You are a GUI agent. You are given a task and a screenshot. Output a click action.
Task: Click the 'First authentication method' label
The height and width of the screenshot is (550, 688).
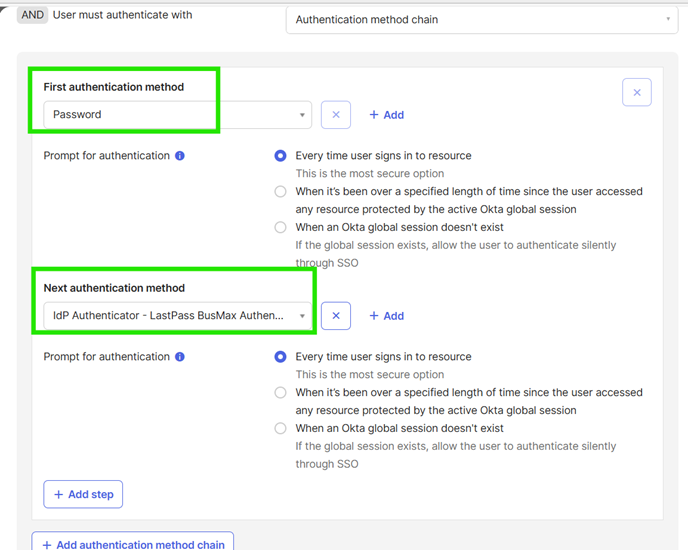[114, 87]
